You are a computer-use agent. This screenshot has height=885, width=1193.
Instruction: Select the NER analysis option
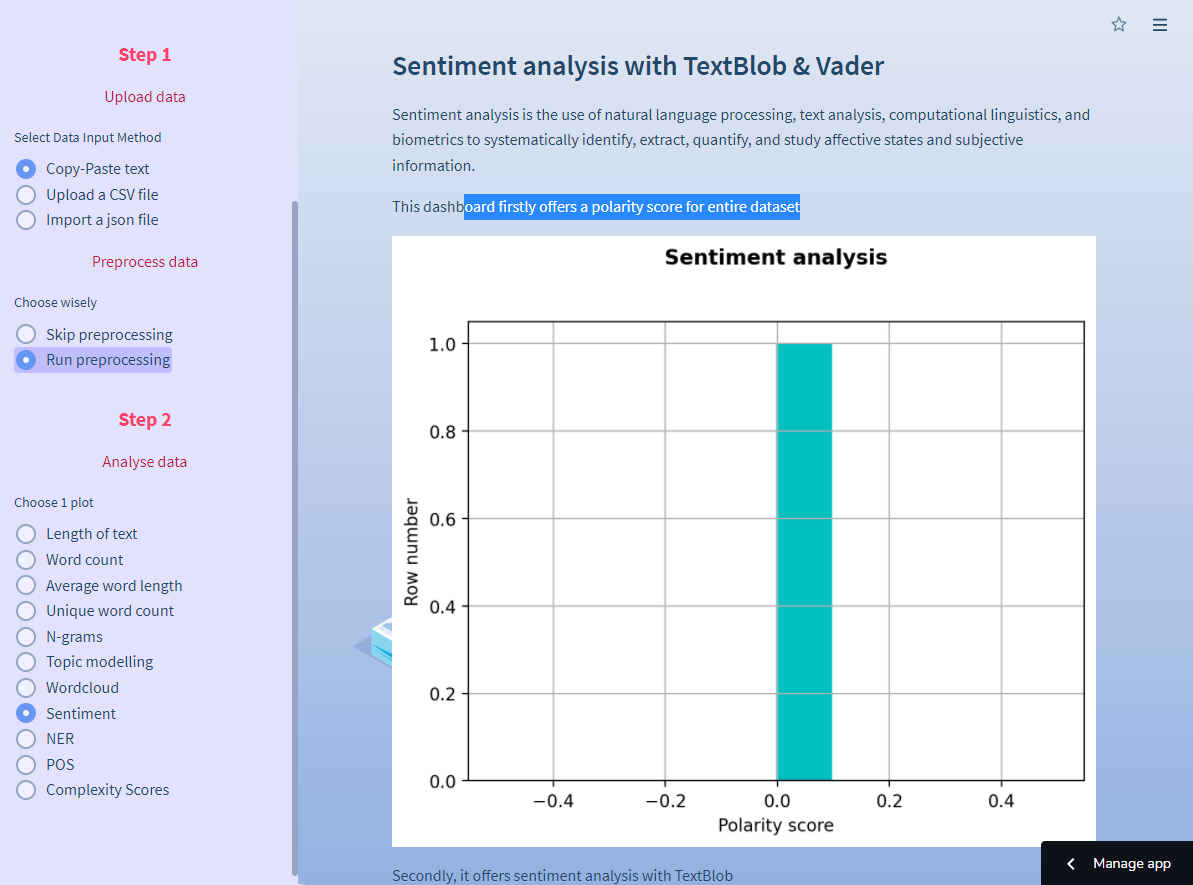(27, 739)
